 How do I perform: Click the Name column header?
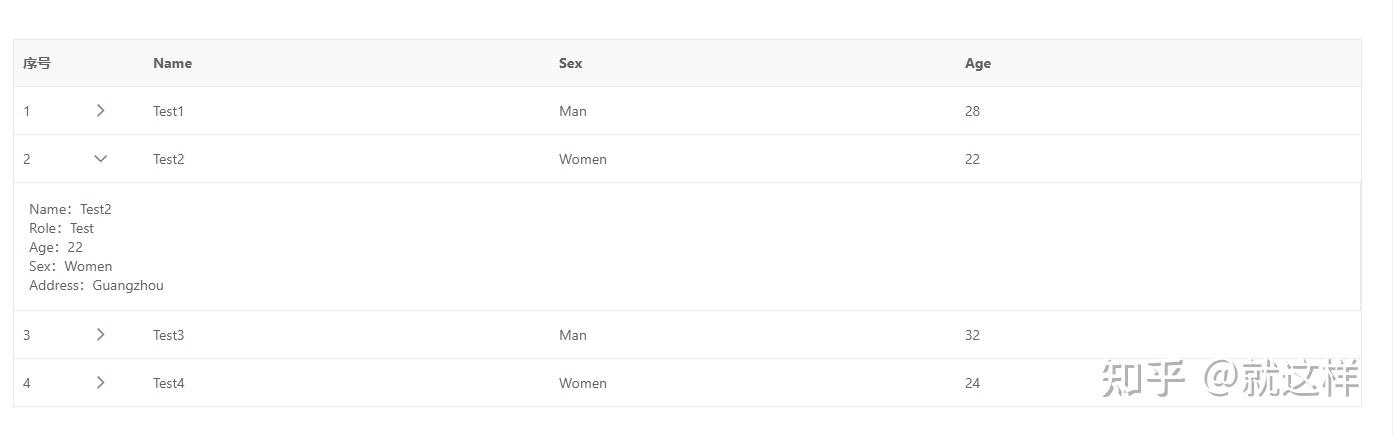click(172, 63)
